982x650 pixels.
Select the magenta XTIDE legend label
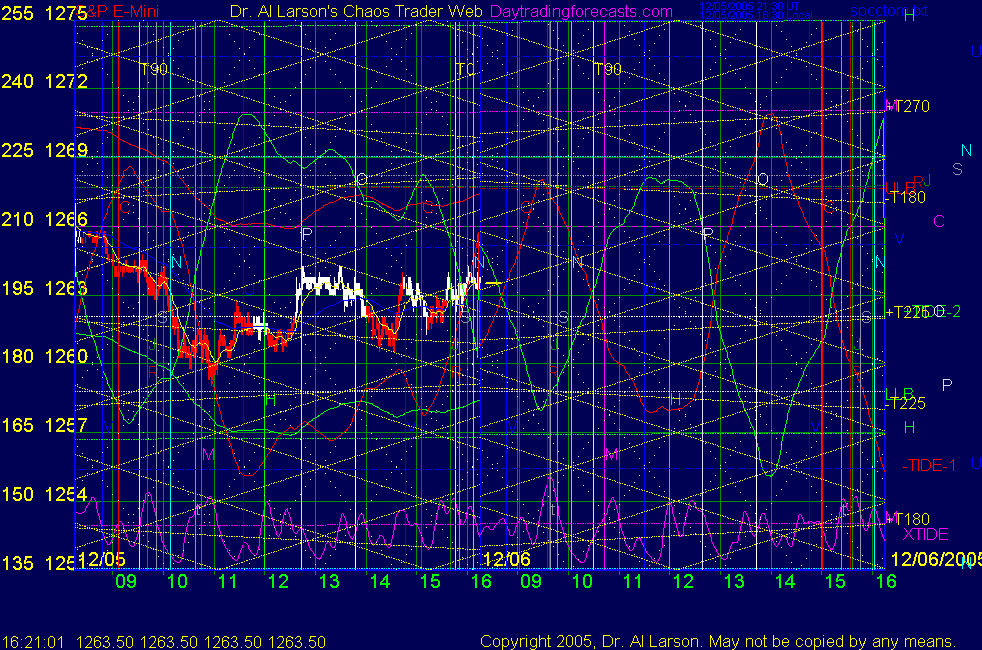(x=926, y=535)
